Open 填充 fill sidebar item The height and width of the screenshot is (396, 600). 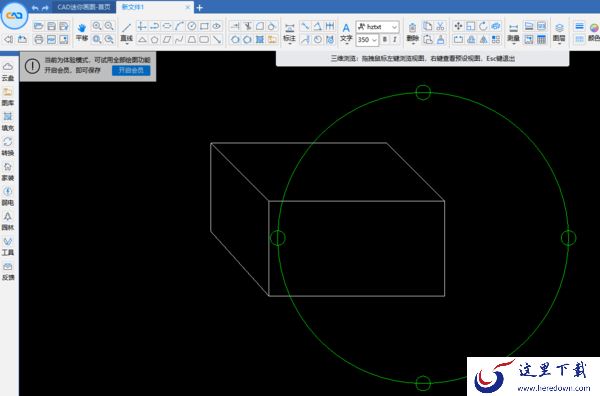8,121
